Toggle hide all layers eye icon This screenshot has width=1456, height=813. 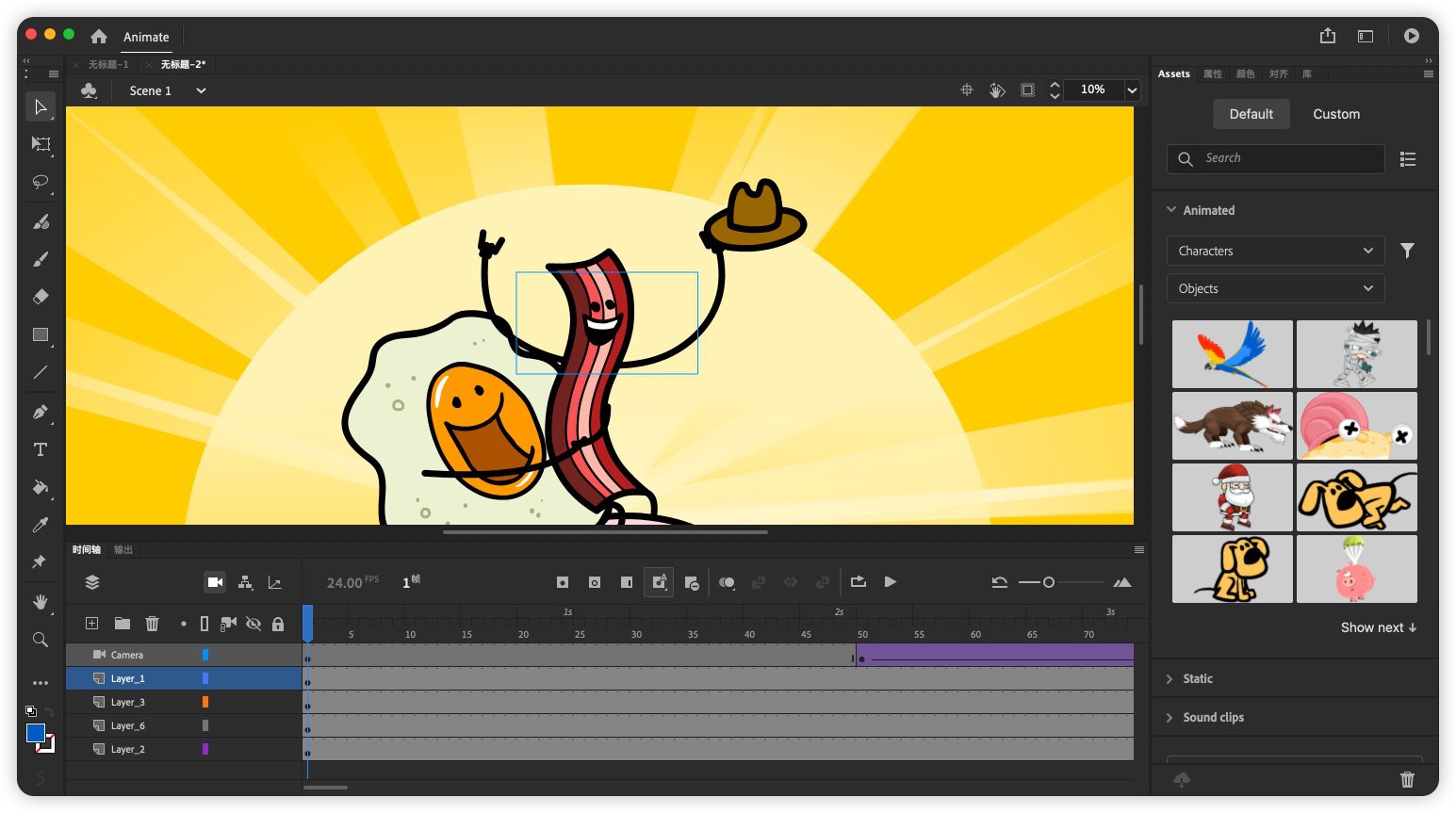pos(253,624)
